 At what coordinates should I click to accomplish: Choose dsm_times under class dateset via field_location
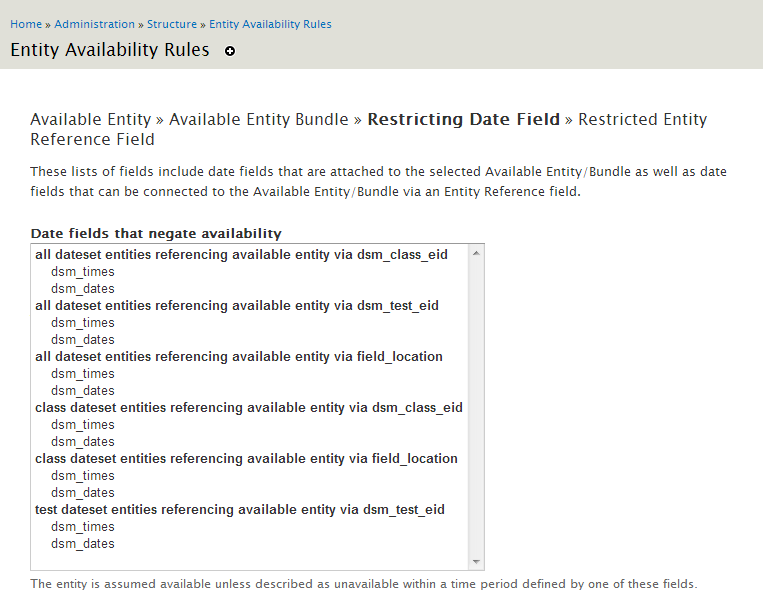click(83, 476)
